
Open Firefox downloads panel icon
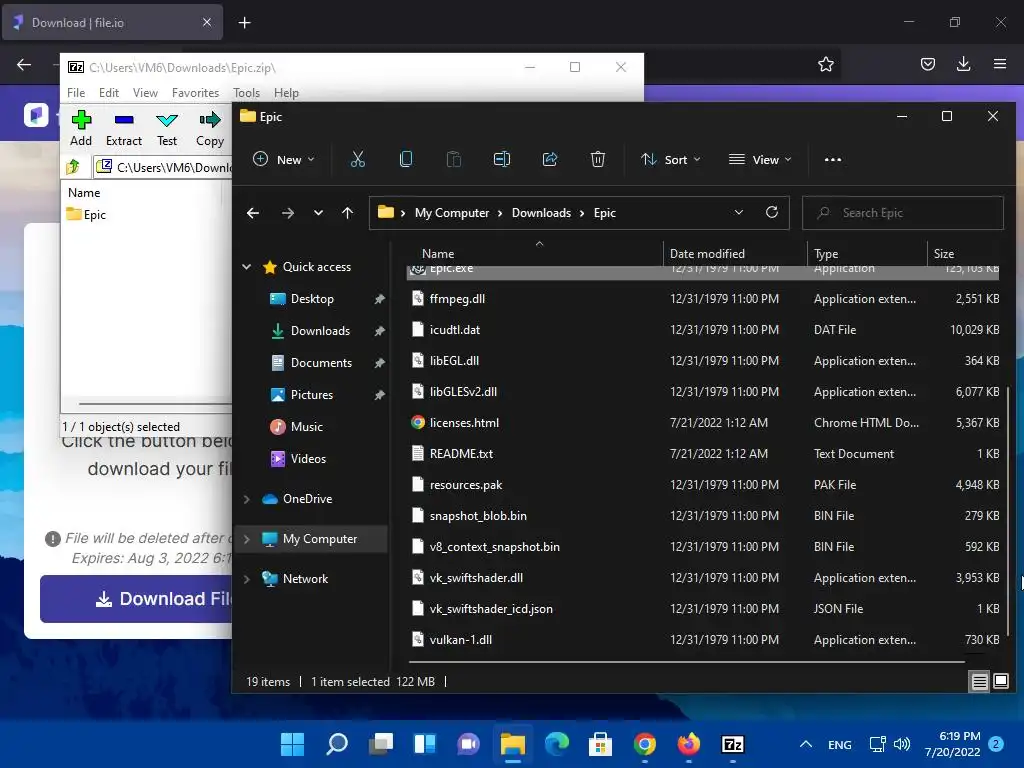(x=963, y=64)
